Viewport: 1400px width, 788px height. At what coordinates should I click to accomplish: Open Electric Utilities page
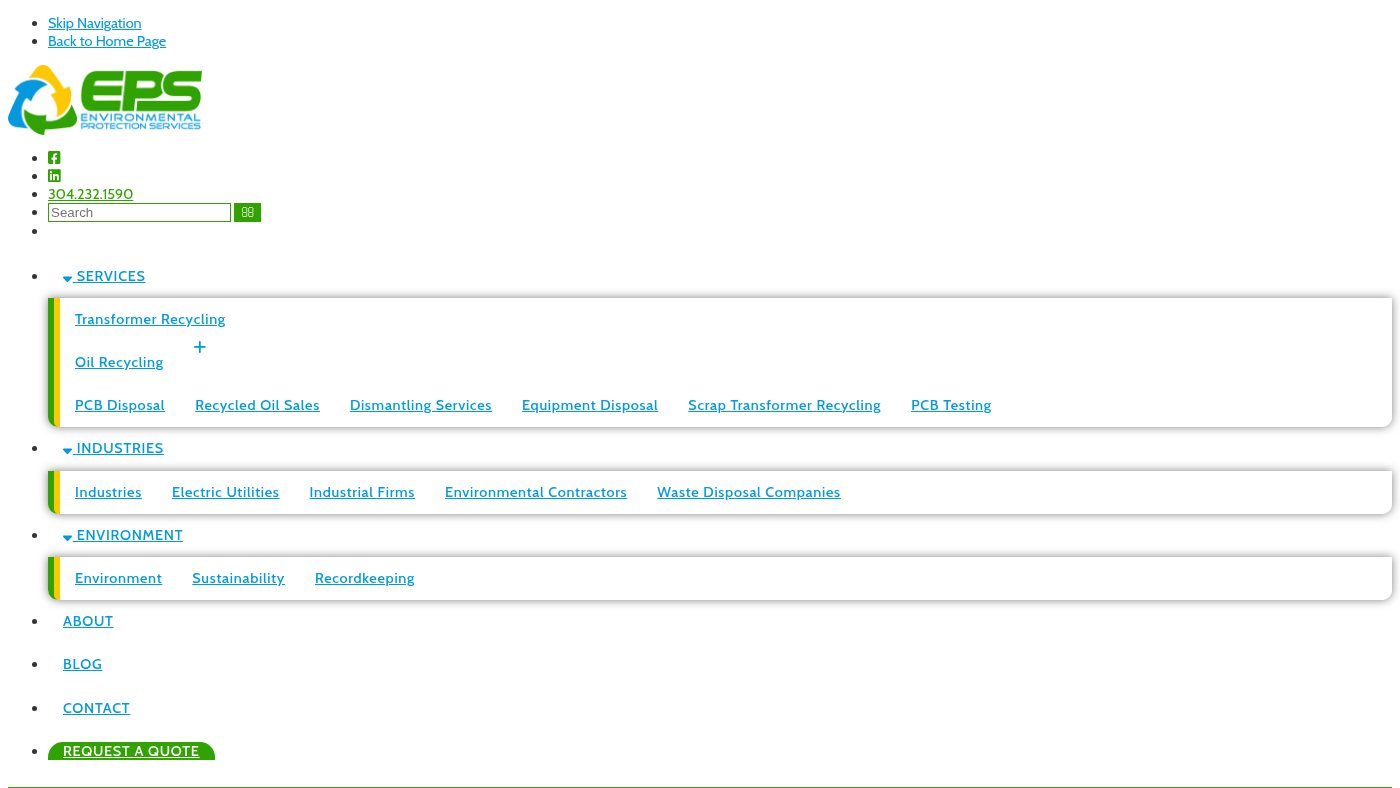tap(225, 493)
